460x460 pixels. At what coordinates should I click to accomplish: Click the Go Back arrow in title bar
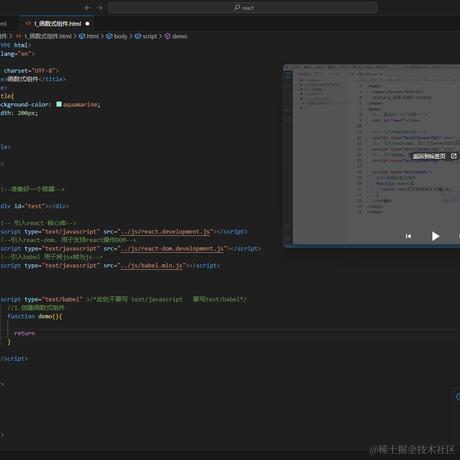click(x=87, y=8)
